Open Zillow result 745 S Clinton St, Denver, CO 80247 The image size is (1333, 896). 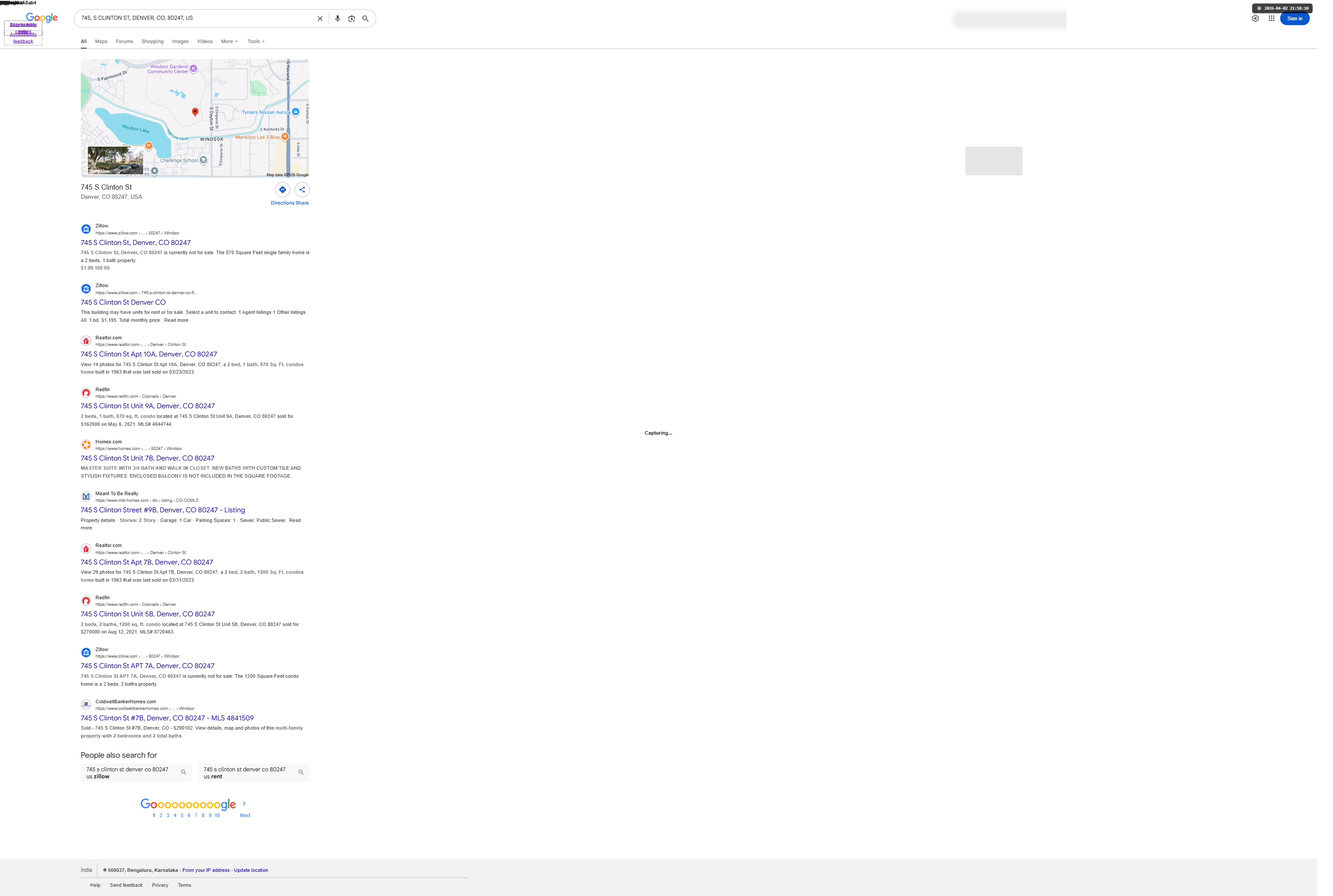(135, 243)
